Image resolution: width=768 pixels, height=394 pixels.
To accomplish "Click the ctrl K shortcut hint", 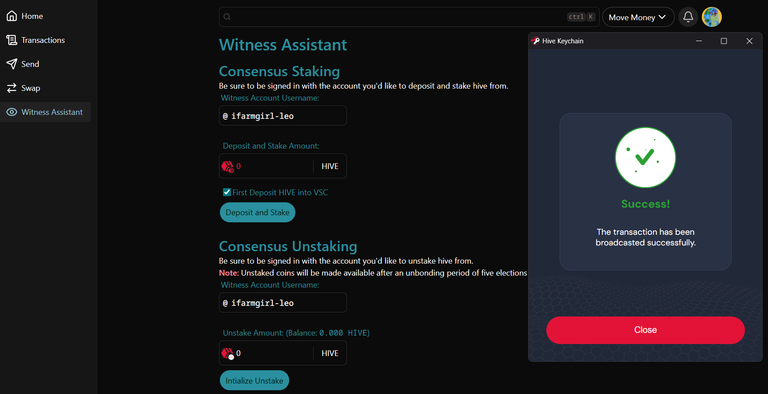I will tap(581, 17).
